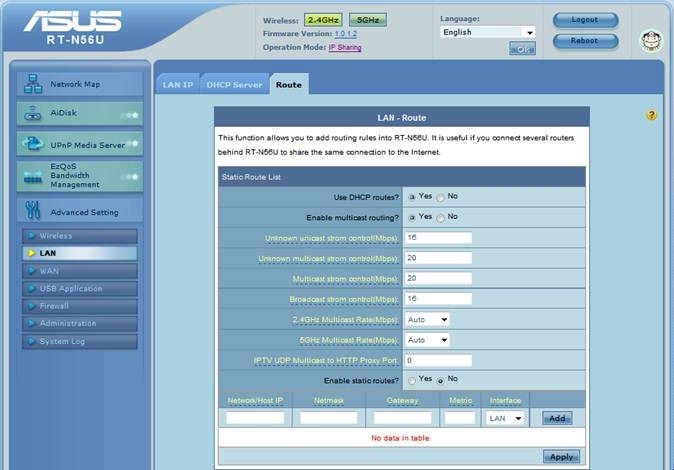The image size is (674, 470).
Task: Select Yes for Enable static routes
Action: pos(412,380)
